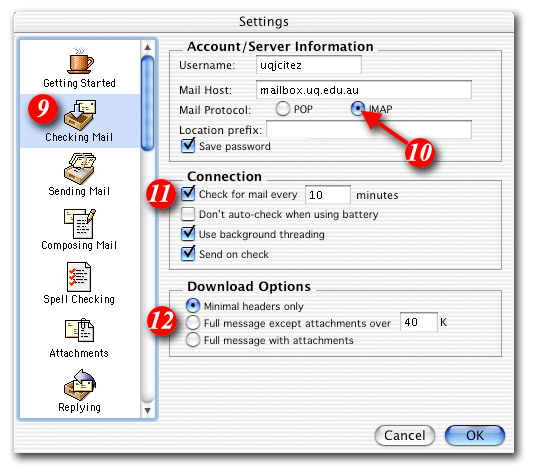Open the Sending Mail outbox icon
Viewport: 535px width, 474px height.
[x=80, y=169]
